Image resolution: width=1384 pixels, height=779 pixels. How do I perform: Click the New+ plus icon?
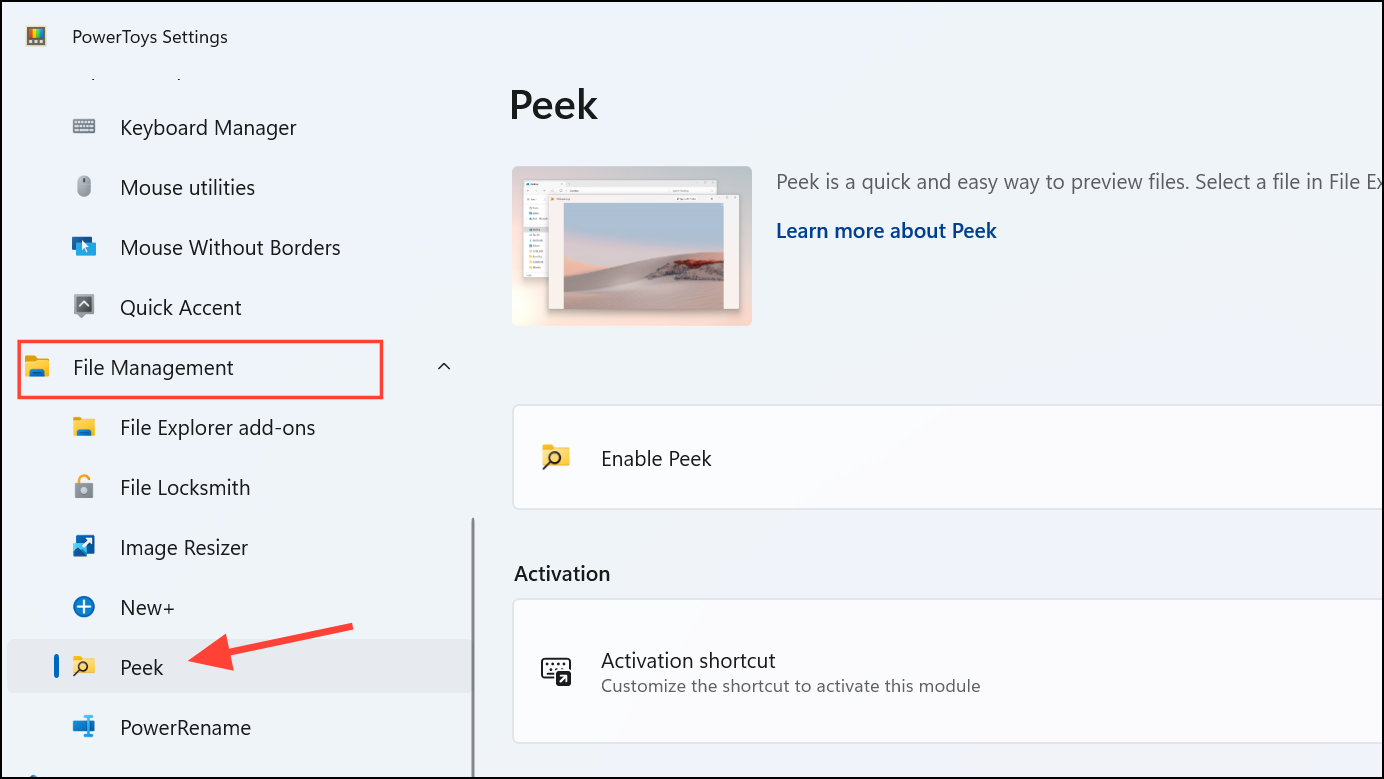(x=84, y=607)
